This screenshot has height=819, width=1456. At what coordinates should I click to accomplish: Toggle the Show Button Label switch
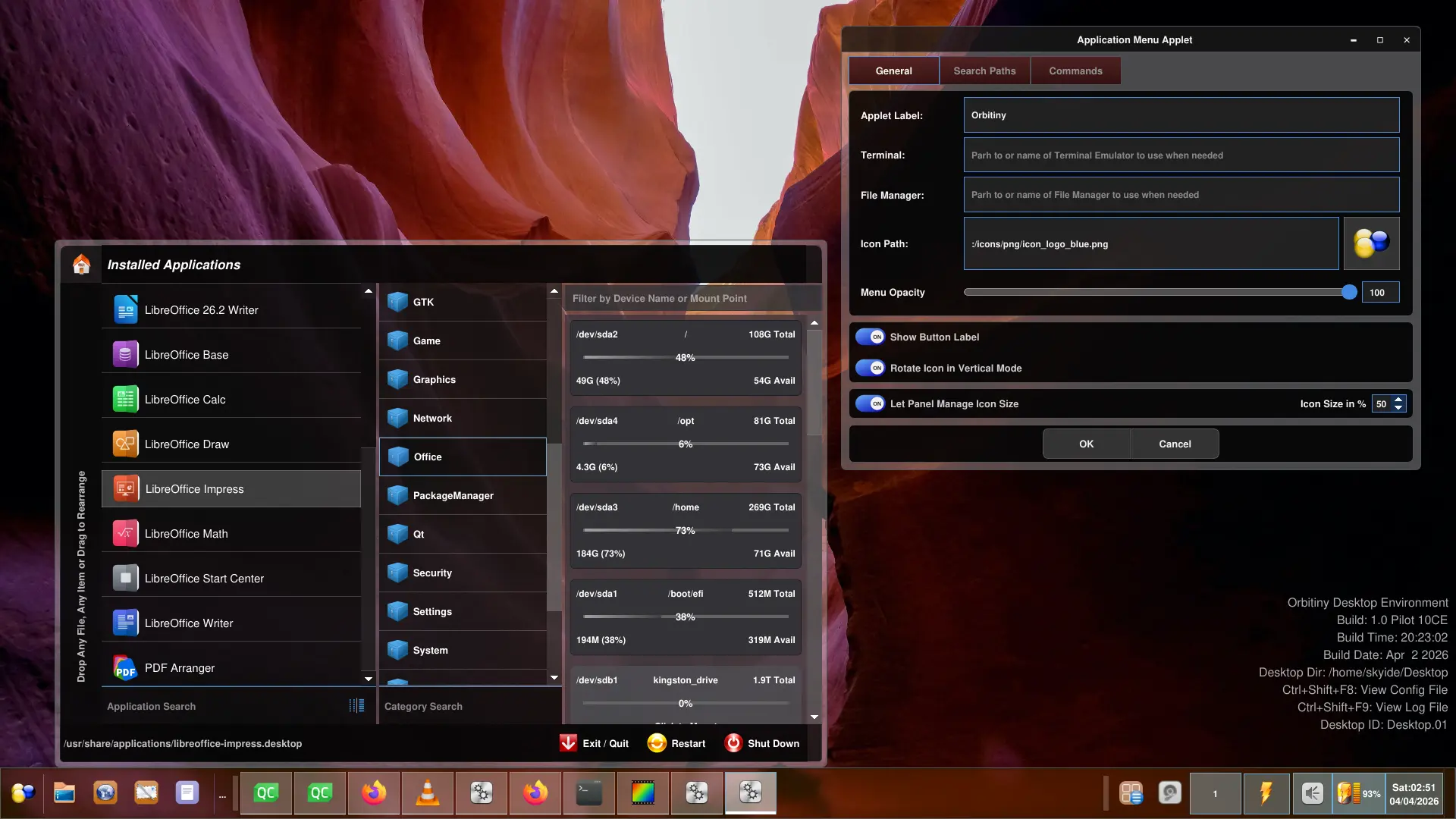870,337
